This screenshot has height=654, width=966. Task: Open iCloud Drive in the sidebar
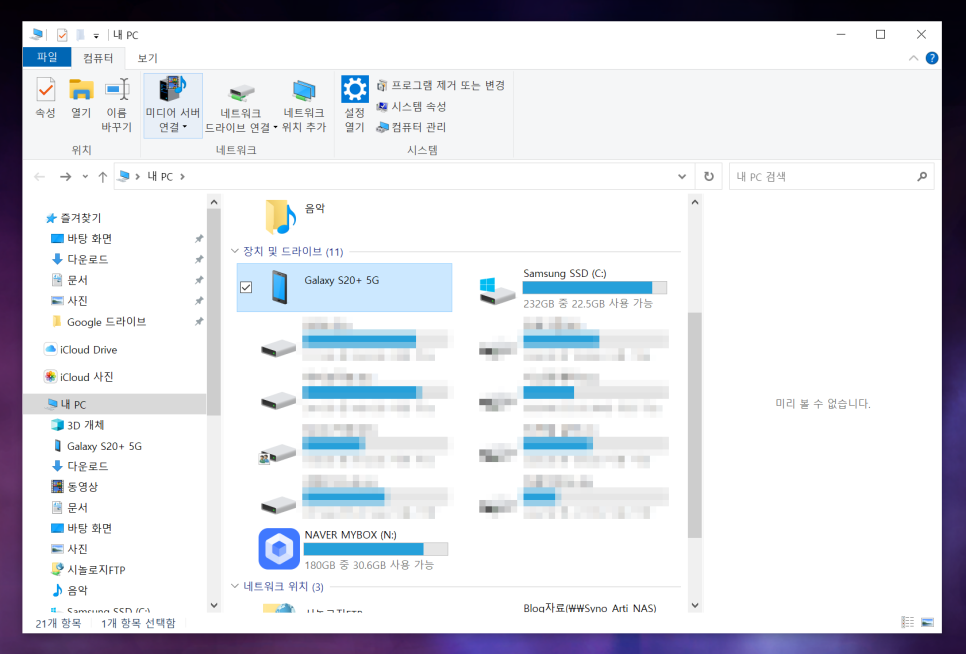coord(81,350)
